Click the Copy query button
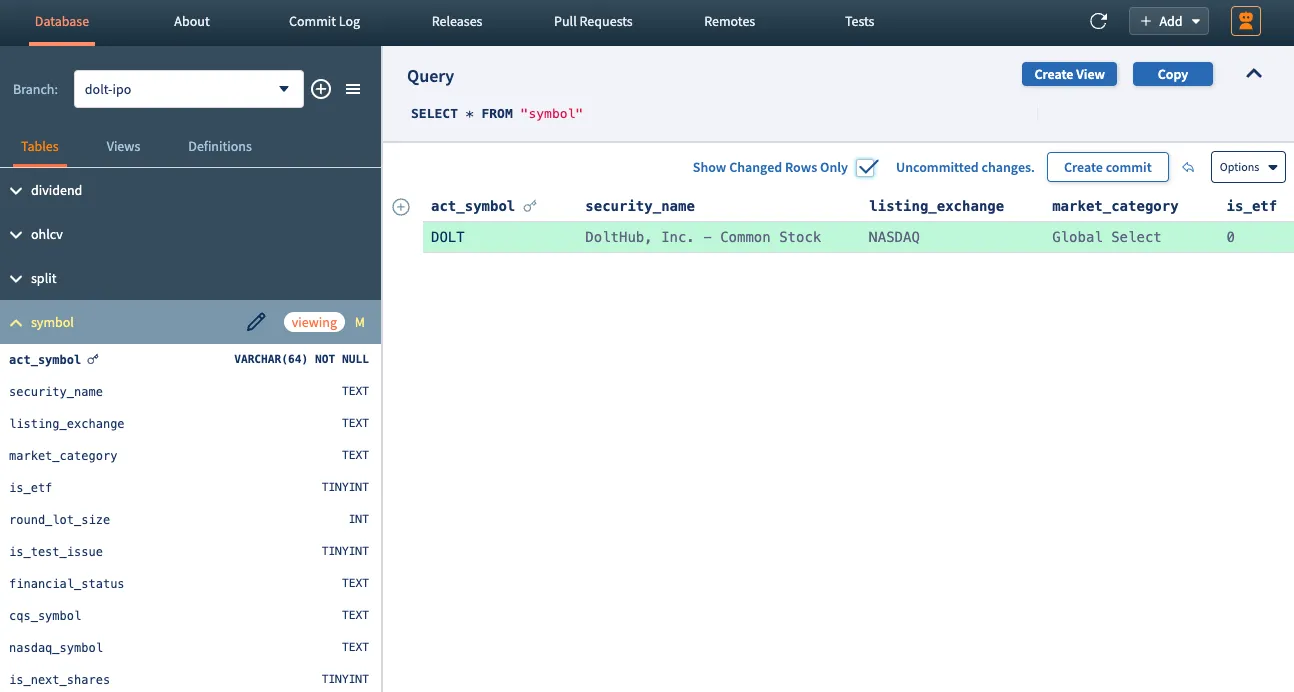 point(1173,74)
